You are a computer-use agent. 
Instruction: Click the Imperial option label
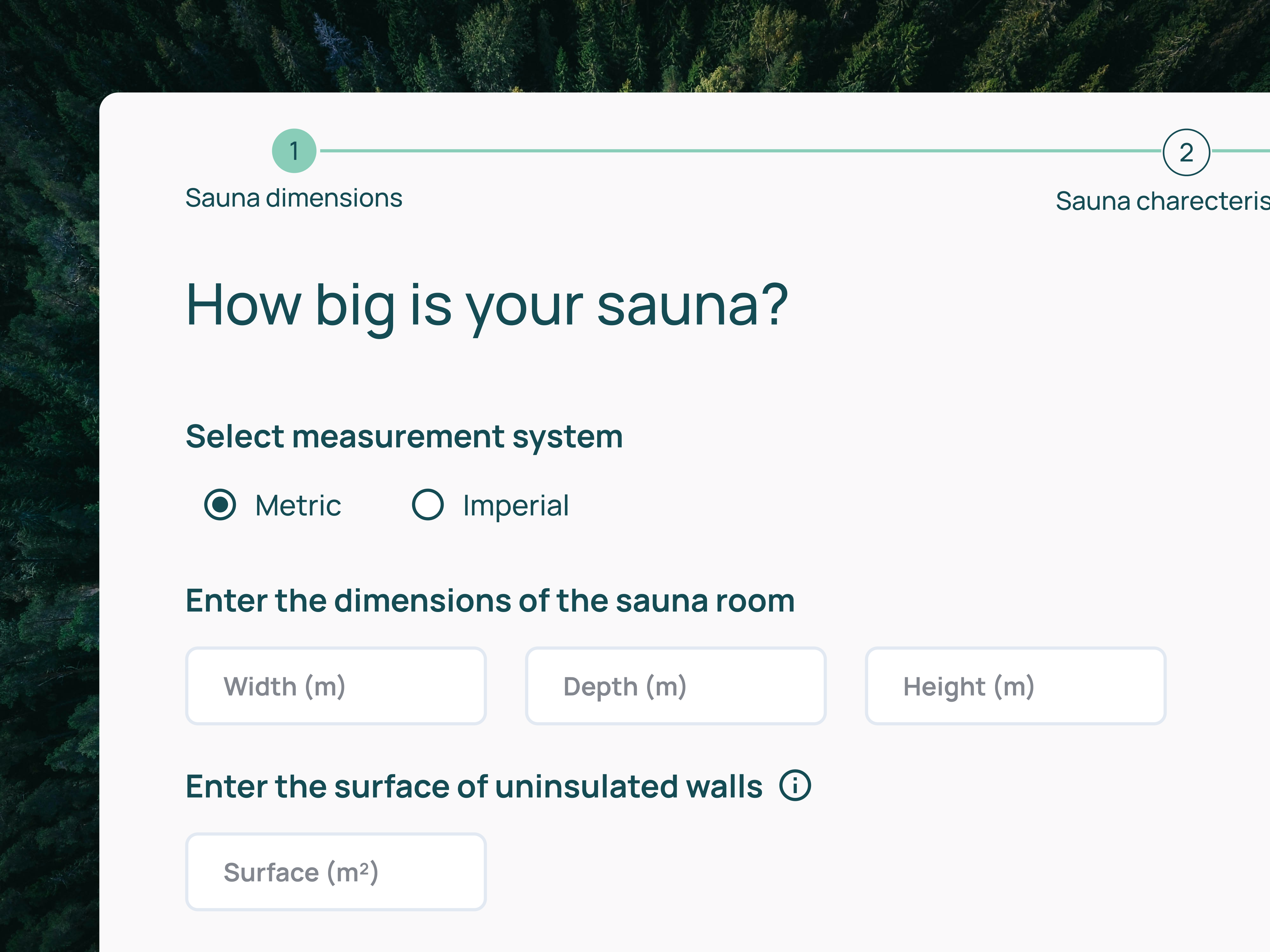pos(516,506)
